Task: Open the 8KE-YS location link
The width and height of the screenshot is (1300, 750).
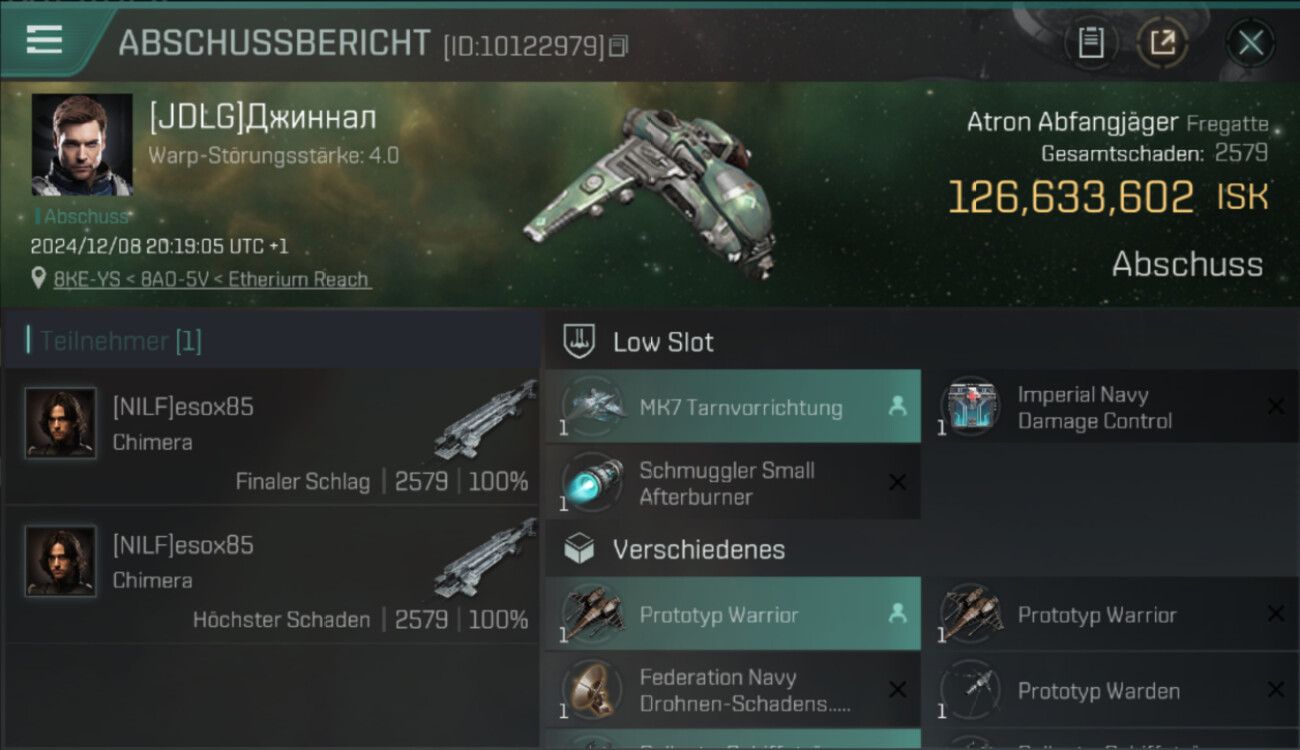Action: coord(211,279)
